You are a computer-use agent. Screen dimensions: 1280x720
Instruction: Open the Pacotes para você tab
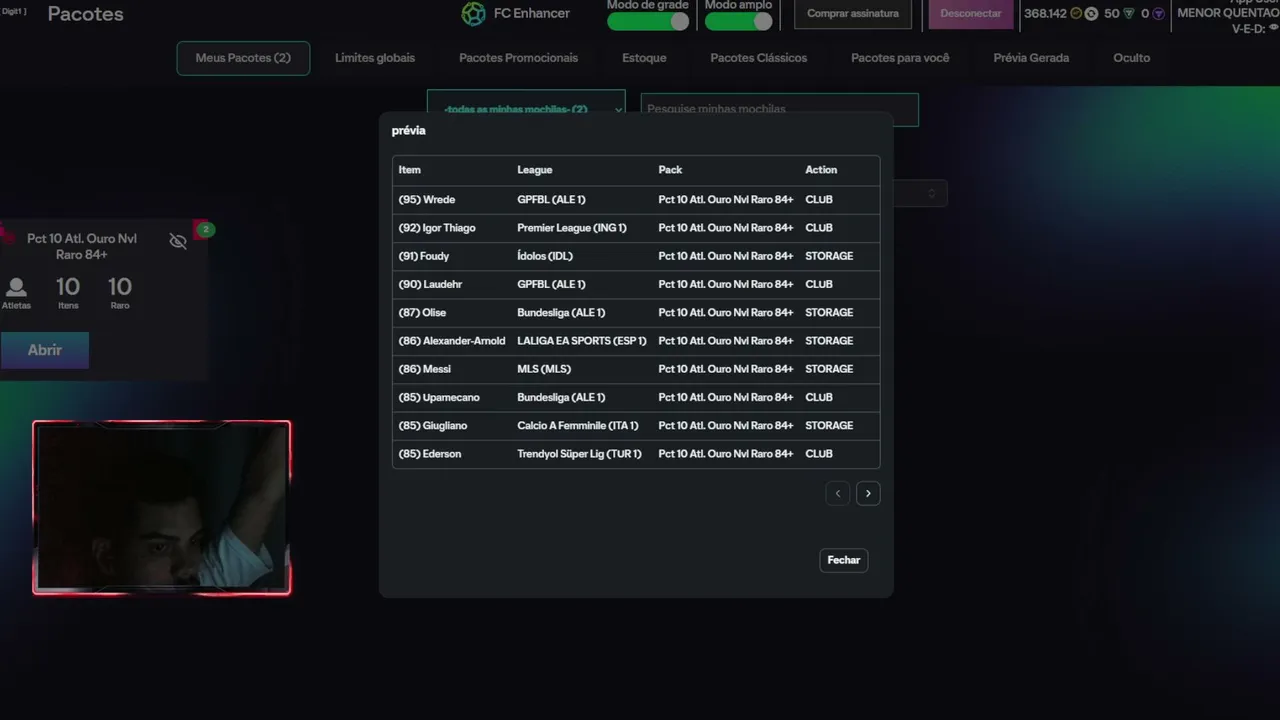(x=900, y=58)
